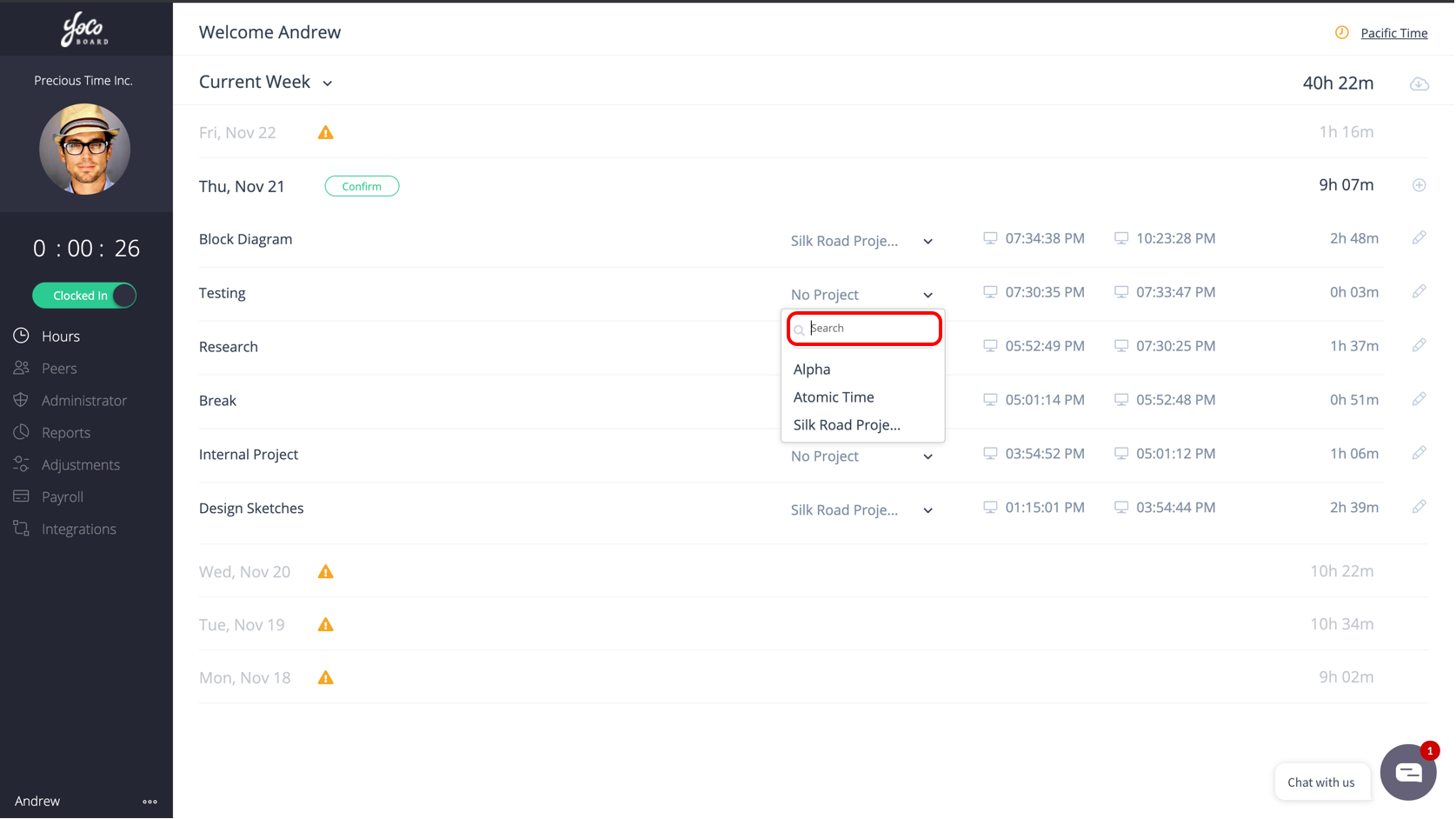This screenshot has height=819, width=1456.
Task: Open the Hours section in sidebar
Action: [60, 336]
